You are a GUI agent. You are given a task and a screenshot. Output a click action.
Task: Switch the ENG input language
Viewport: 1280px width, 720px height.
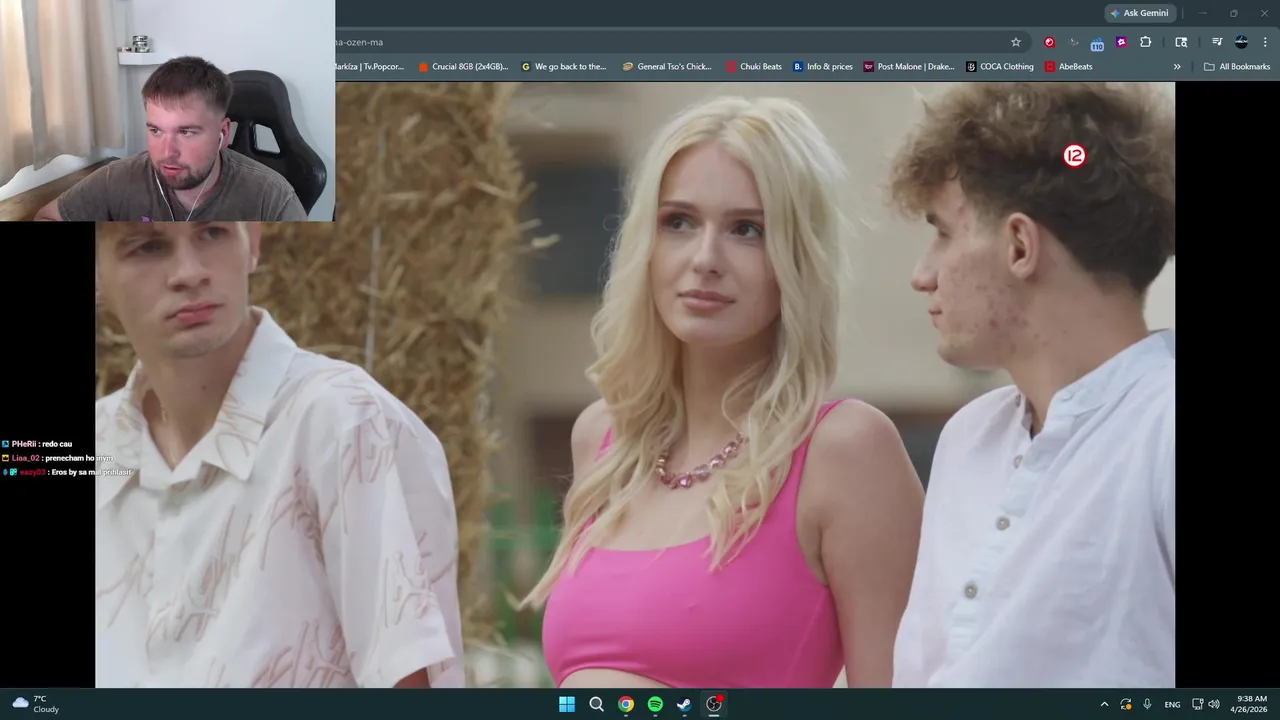[1172, 704]
